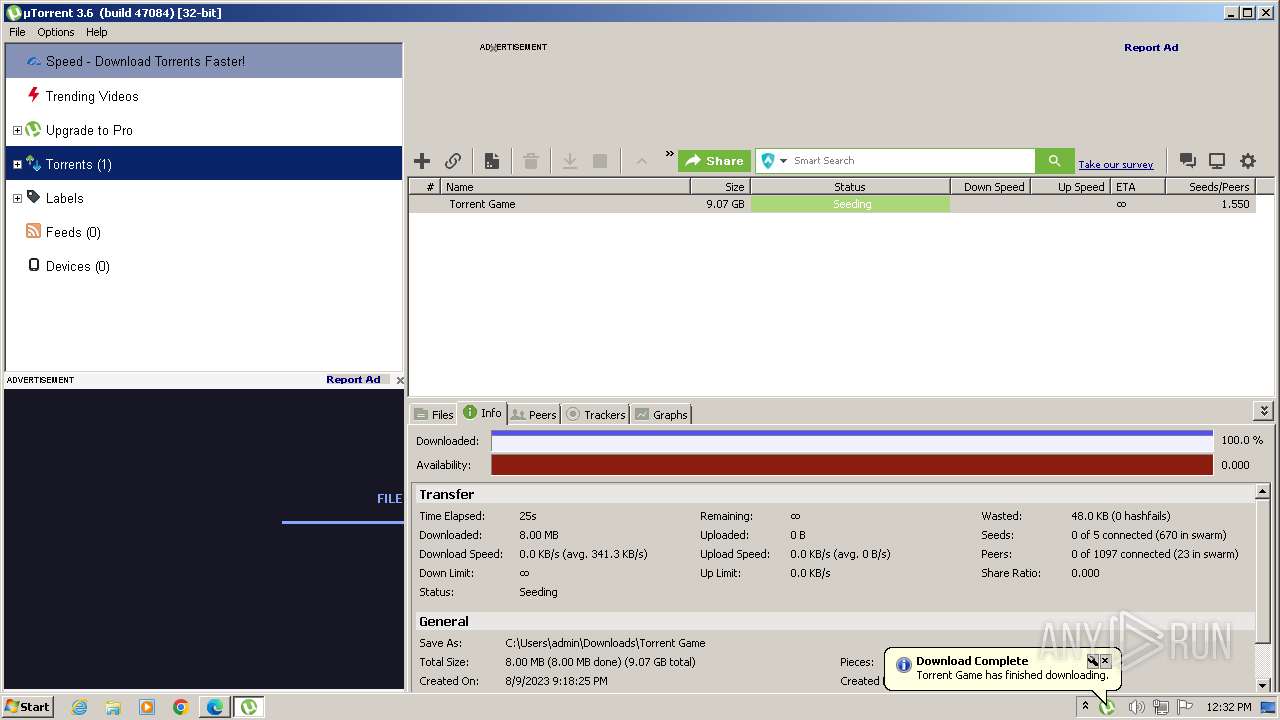The width and height of the screenshot is (1280, 720).
Task: Click inside the Smart Search field
Action: 912,161
